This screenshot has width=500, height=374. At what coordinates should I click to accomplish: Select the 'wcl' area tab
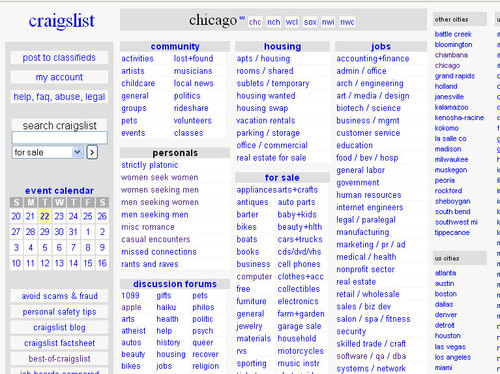coord(292,22)
